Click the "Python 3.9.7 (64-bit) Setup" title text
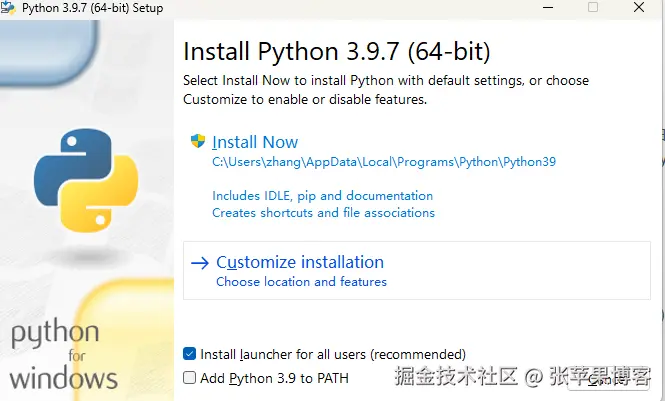Screen dimensions: 665x401 click(x=92, y=8)
